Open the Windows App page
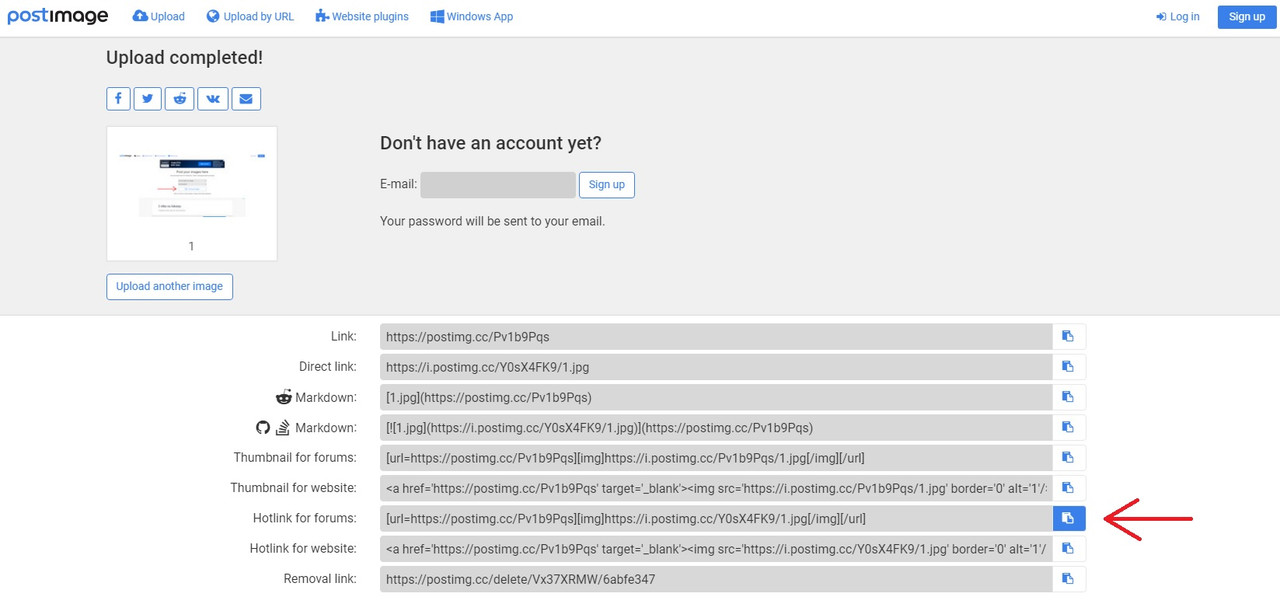 point(472,16)
